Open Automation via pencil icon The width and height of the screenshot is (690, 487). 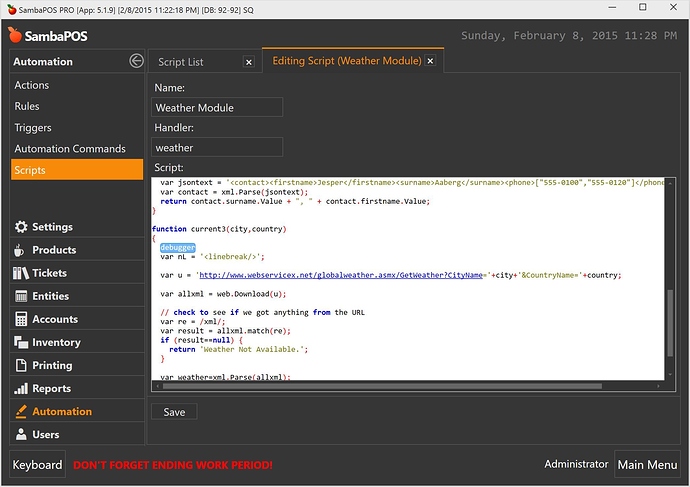click(x=21, y=411)
